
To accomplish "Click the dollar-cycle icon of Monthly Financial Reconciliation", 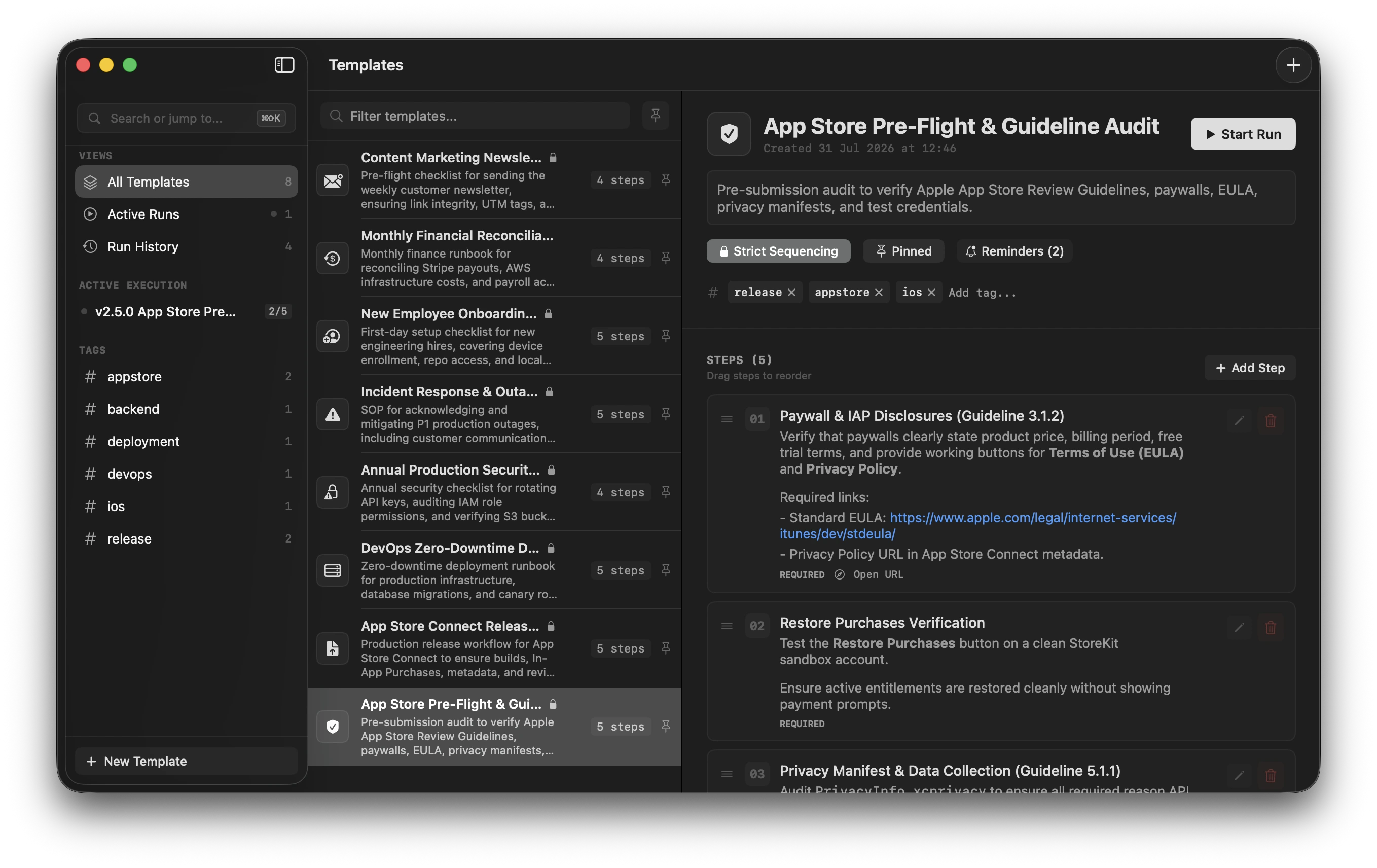I will click(333, 259).
